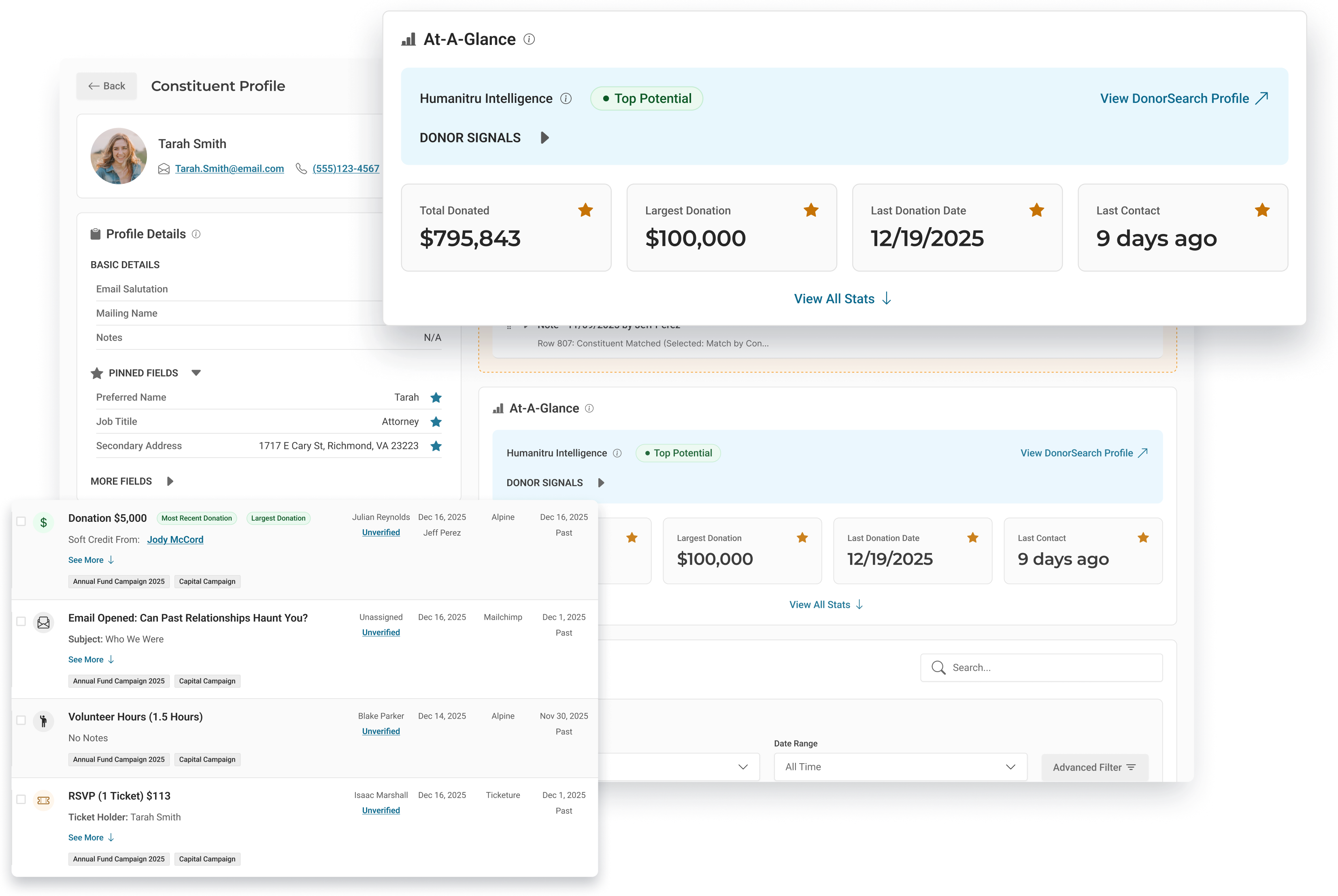This screenshot has height=896, width=1338.
Task: Toggle star on front Largest Donation card
Action: (810, 210)
